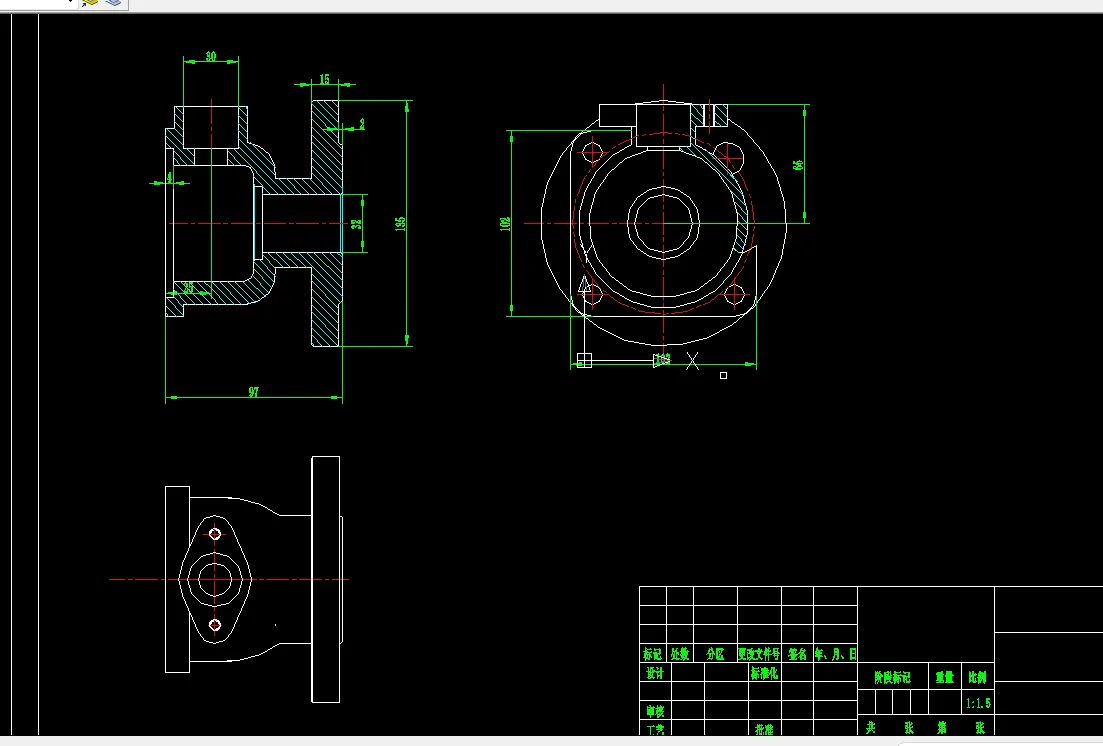Click the 重量 label
The image size is (1103, 746).
pos(945,677)
